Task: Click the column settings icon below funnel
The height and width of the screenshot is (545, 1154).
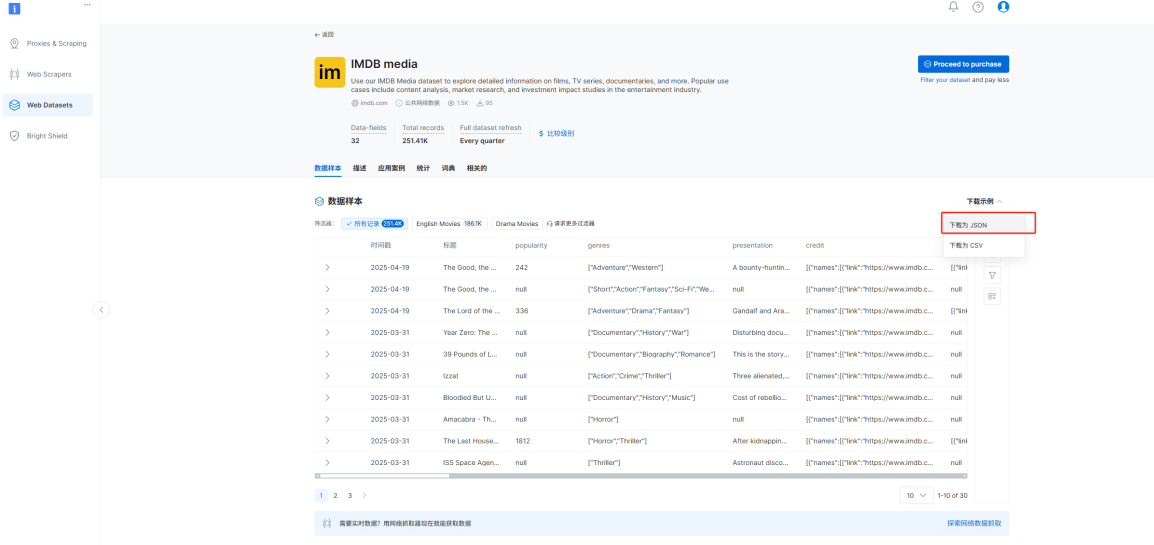Action: pyautogui.click(x=992, y=296)
